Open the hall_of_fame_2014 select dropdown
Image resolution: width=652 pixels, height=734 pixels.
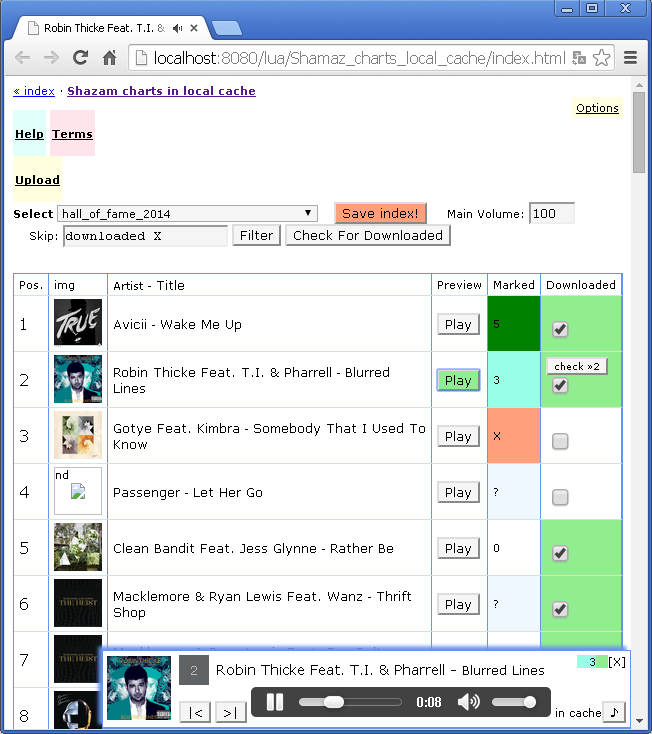coord(187,213)
